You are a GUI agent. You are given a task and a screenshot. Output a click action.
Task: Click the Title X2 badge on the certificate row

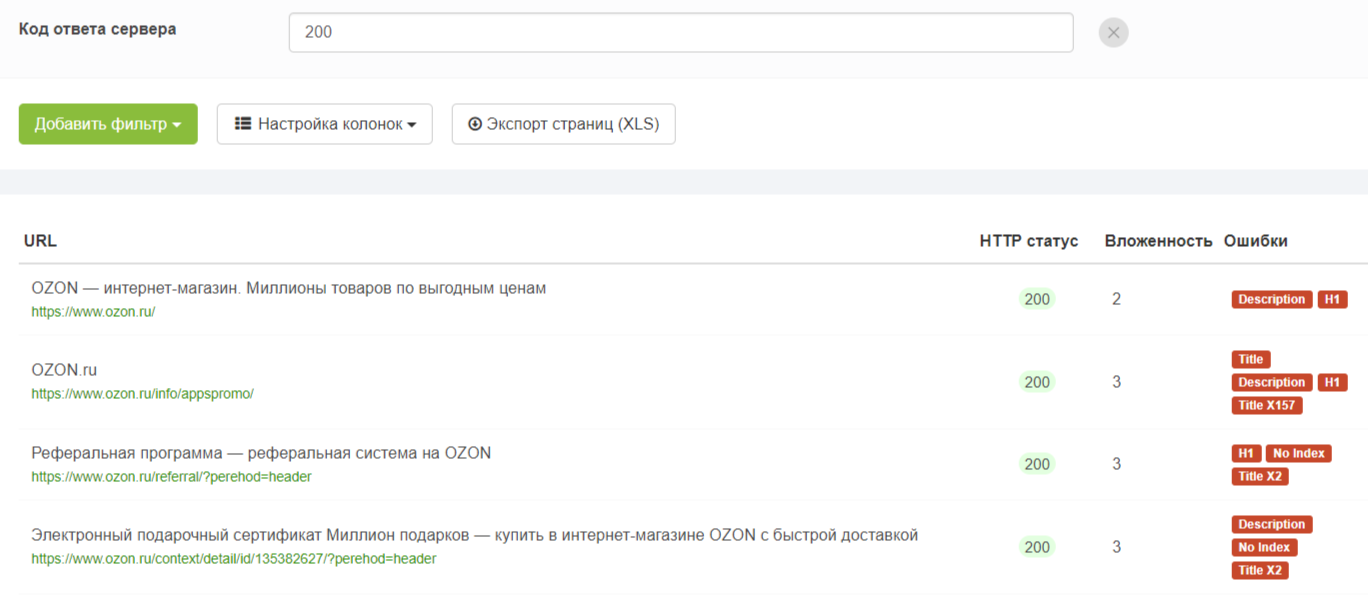[x=1259, y=570]
